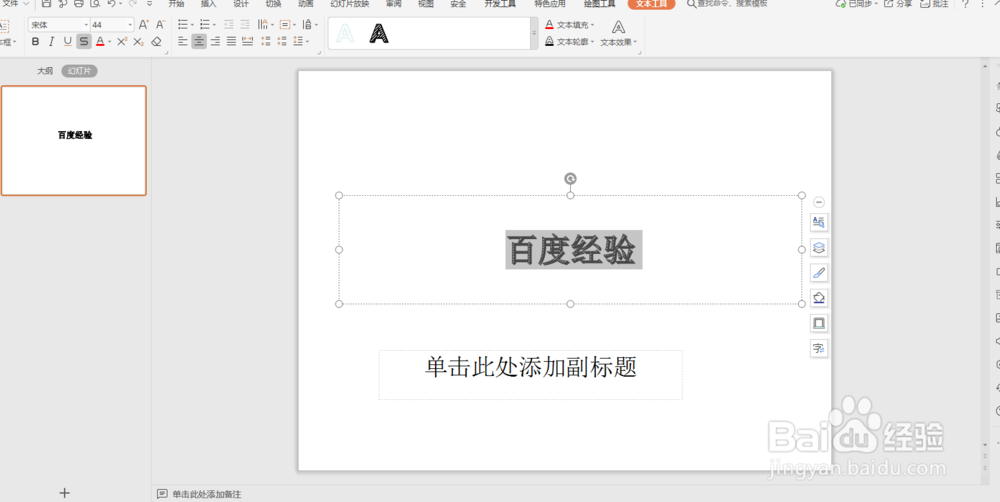Click the undo arrow icon
The height and width of the screenshot is (502, 1000).
112,4
